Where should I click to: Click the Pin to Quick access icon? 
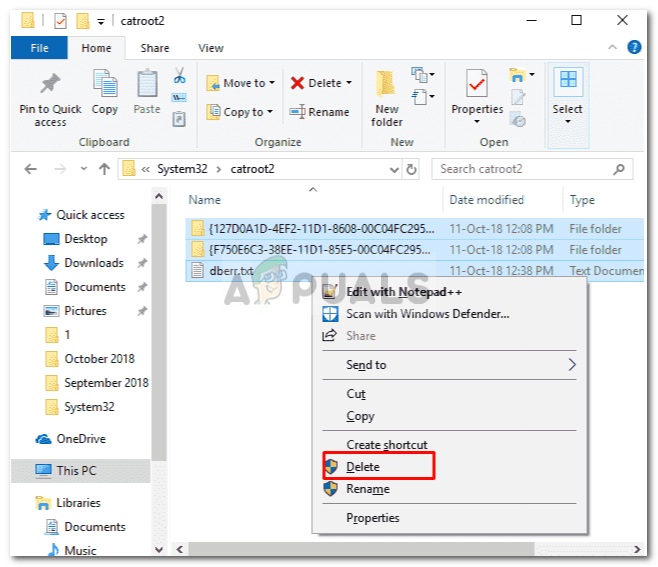pyautogui.click(x=50, y=84)
